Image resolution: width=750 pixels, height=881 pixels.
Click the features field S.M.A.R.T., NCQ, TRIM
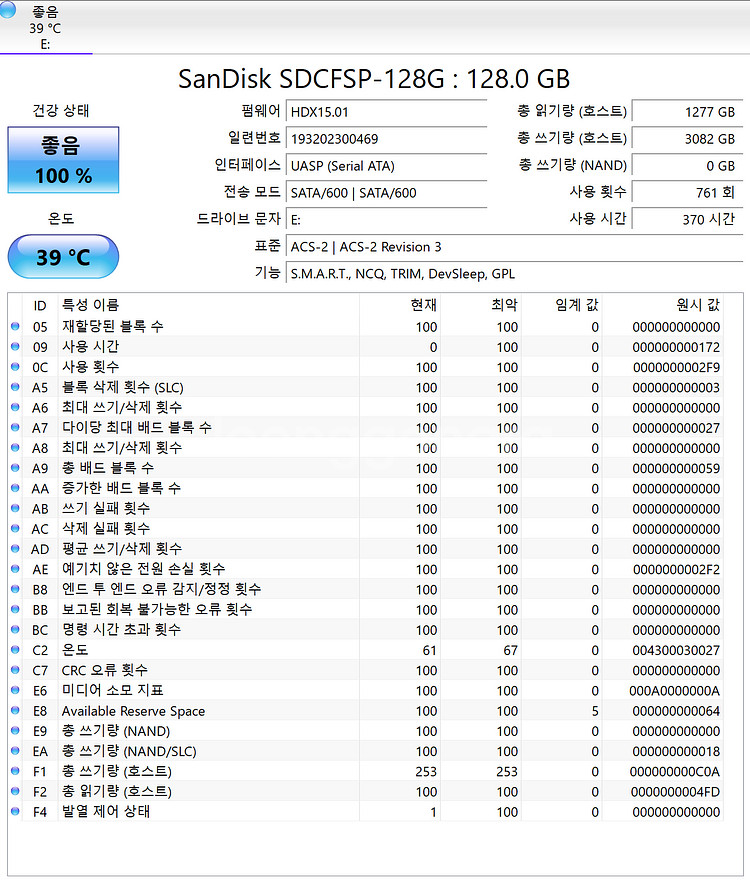[514, 274]
